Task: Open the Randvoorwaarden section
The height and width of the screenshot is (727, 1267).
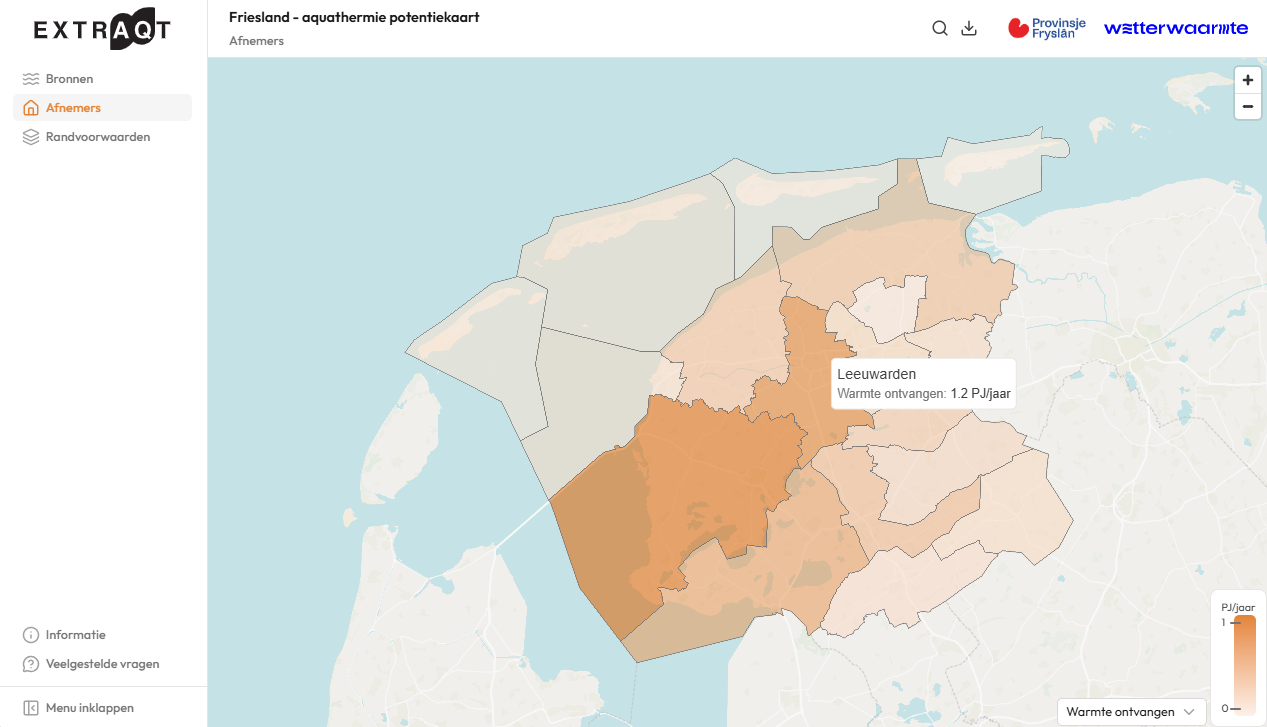Action: pyautogui.click(x=102, y=137)
